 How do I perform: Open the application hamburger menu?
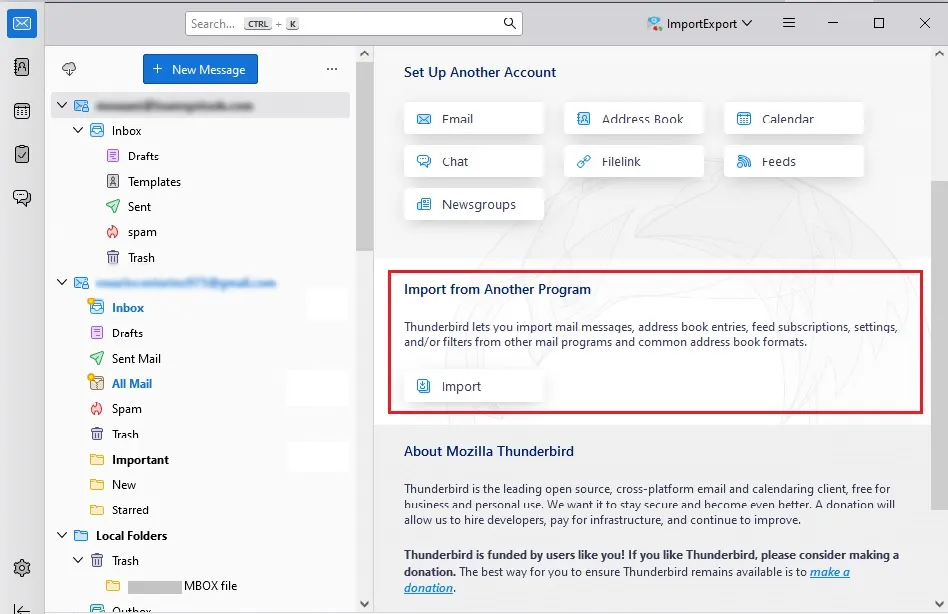point(789,22)
